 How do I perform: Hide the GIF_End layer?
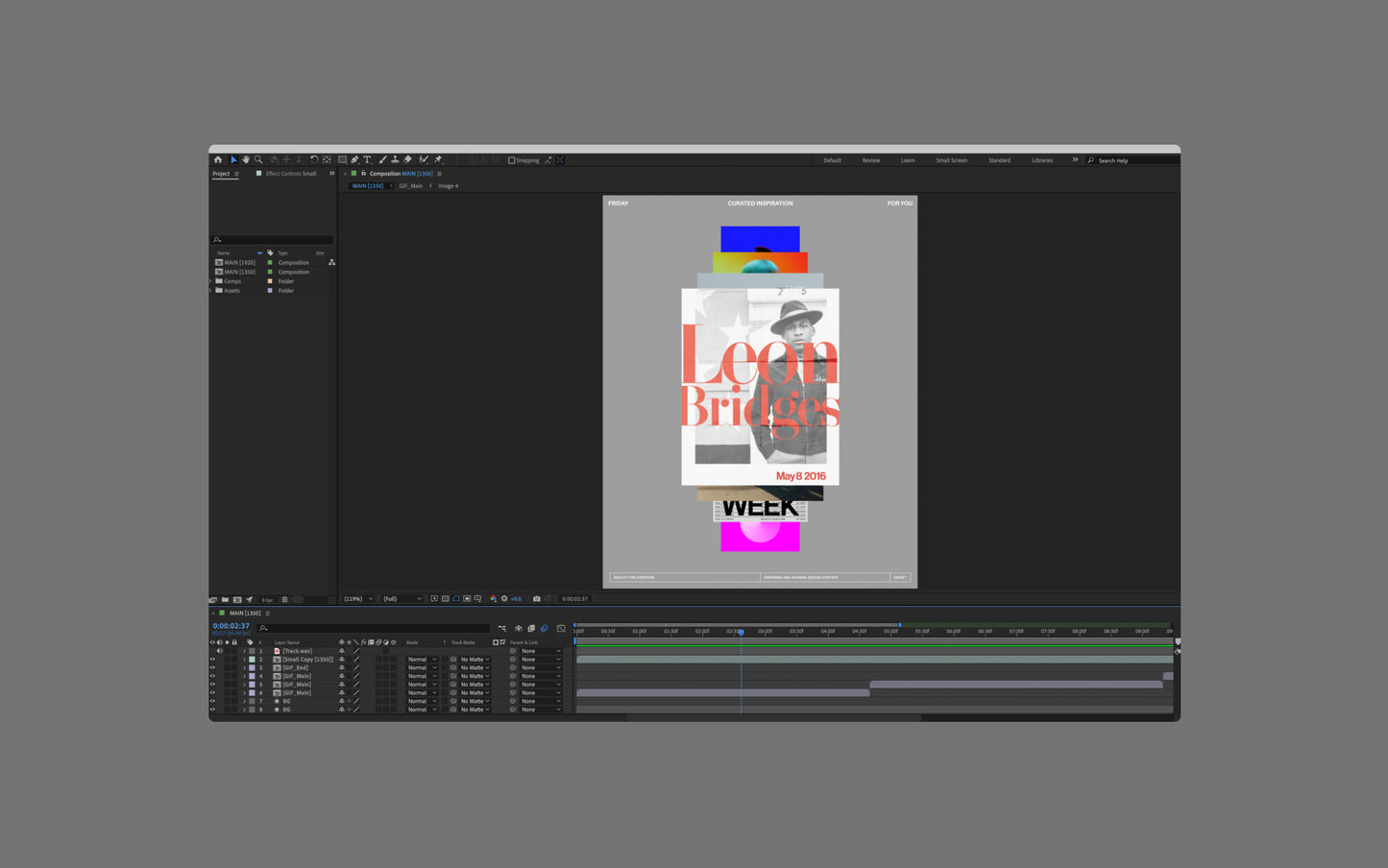212,667
